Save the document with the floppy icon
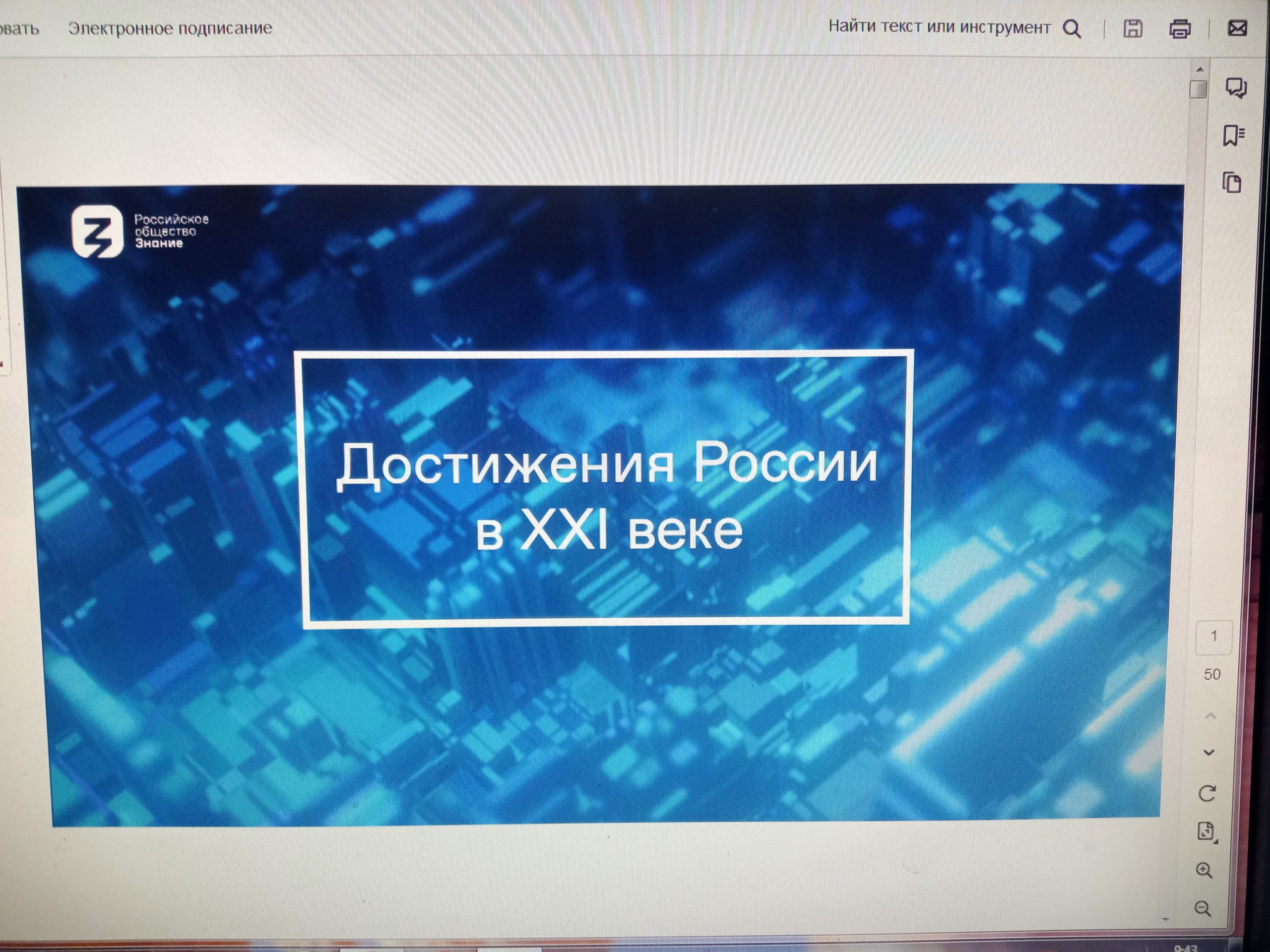Viewport: 1270px width, 952px height. pos(1132,29)
